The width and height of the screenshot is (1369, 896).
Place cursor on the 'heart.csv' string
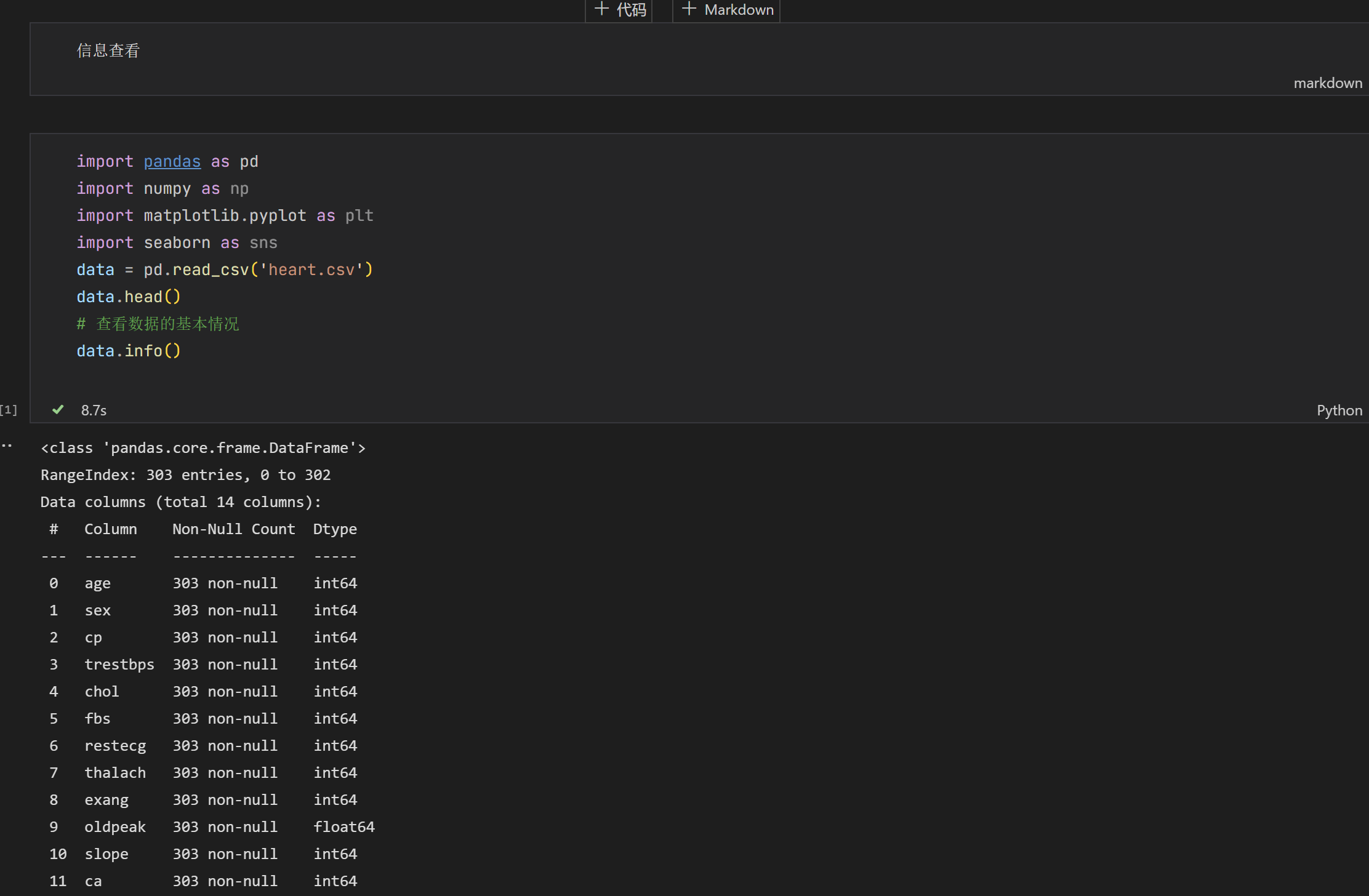[311, 270]
